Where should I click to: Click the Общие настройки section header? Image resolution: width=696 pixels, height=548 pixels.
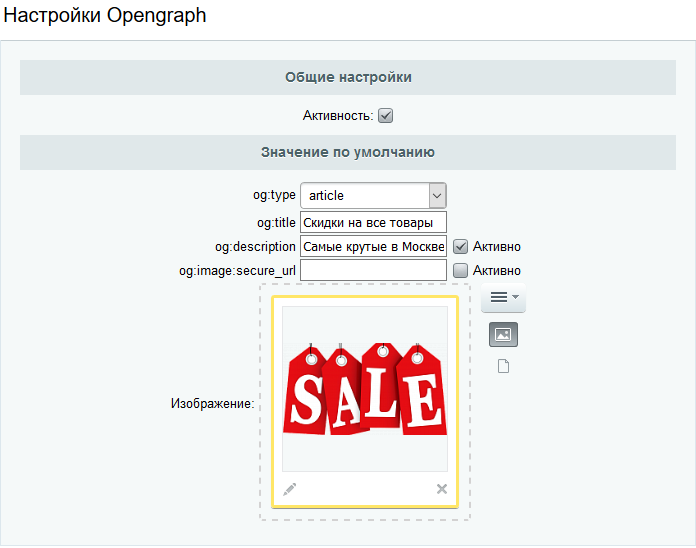tap(348, 77)
